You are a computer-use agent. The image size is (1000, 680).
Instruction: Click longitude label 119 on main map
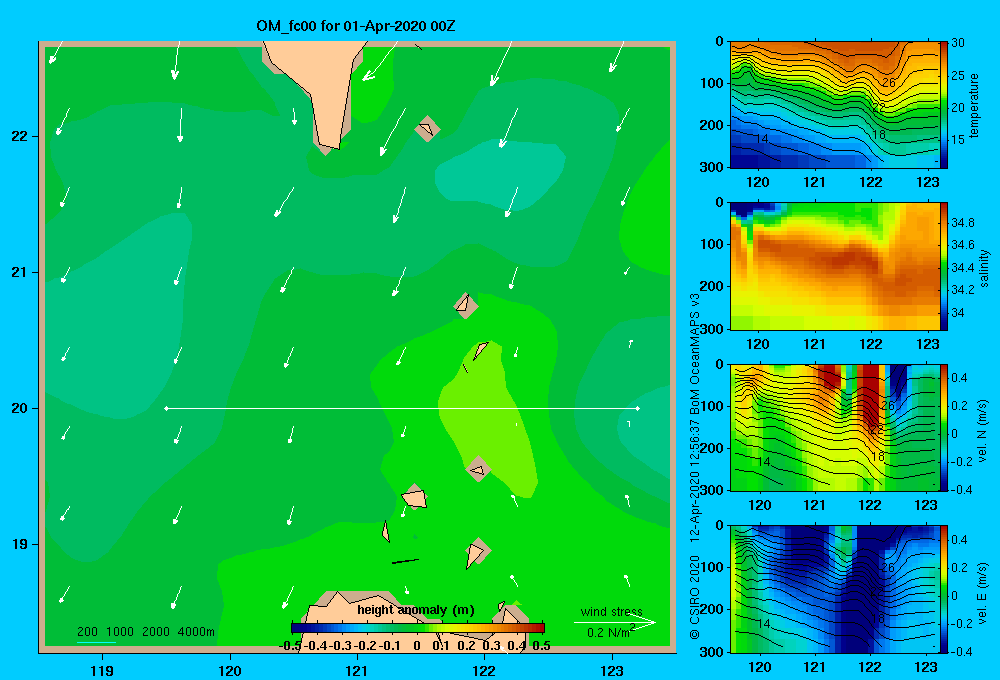[x=102, y=670]
